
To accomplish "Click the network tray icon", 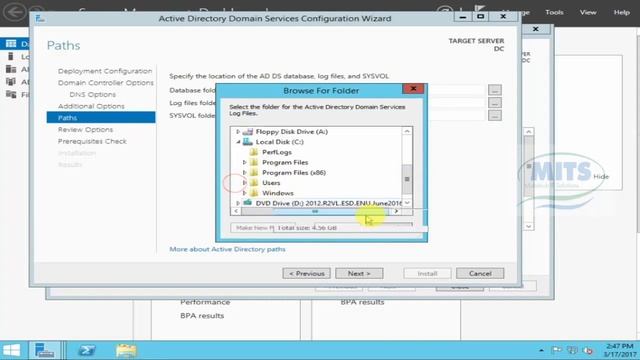I will [x=572, y=350].
